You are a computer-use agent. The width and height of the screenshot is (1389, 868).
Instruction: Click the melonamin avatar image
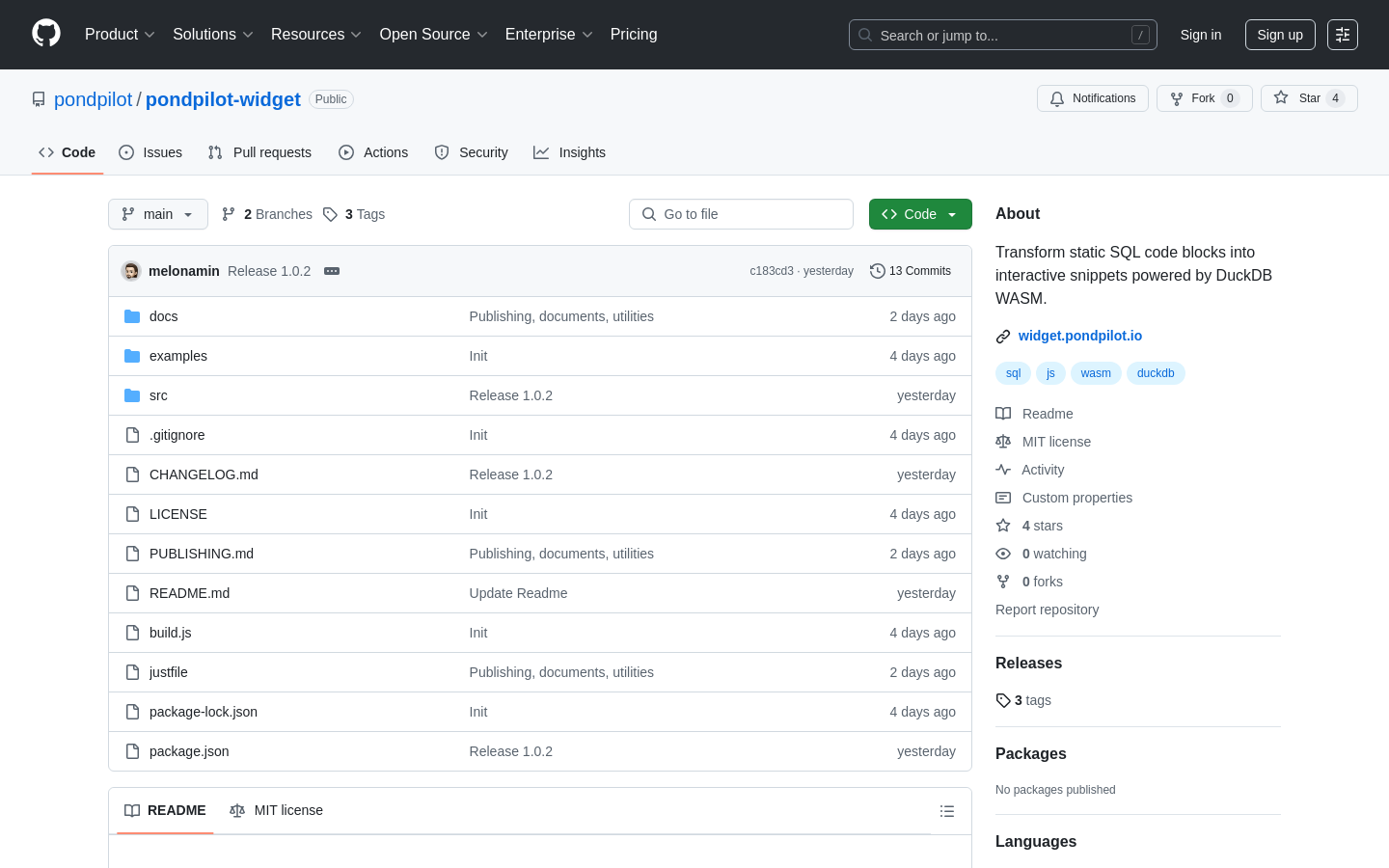point(131,271)
